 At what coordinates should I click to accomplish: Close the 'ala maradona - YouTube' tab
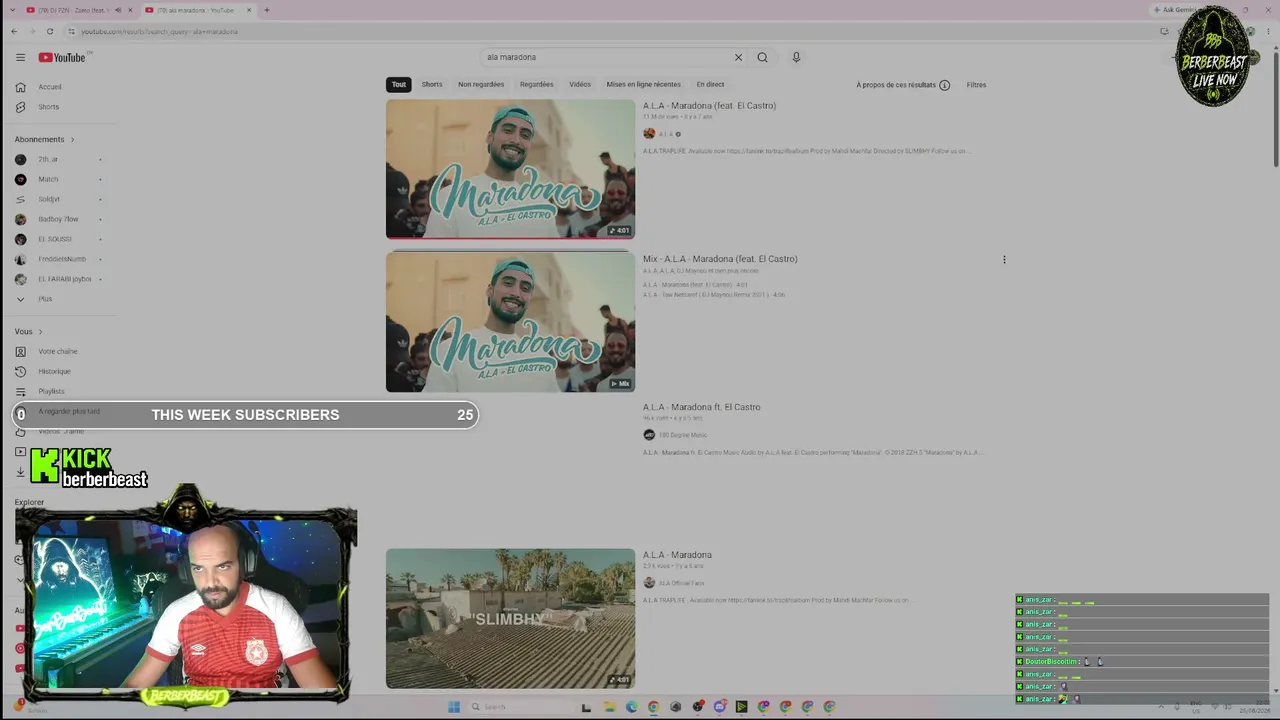click(x=249, y=10)
